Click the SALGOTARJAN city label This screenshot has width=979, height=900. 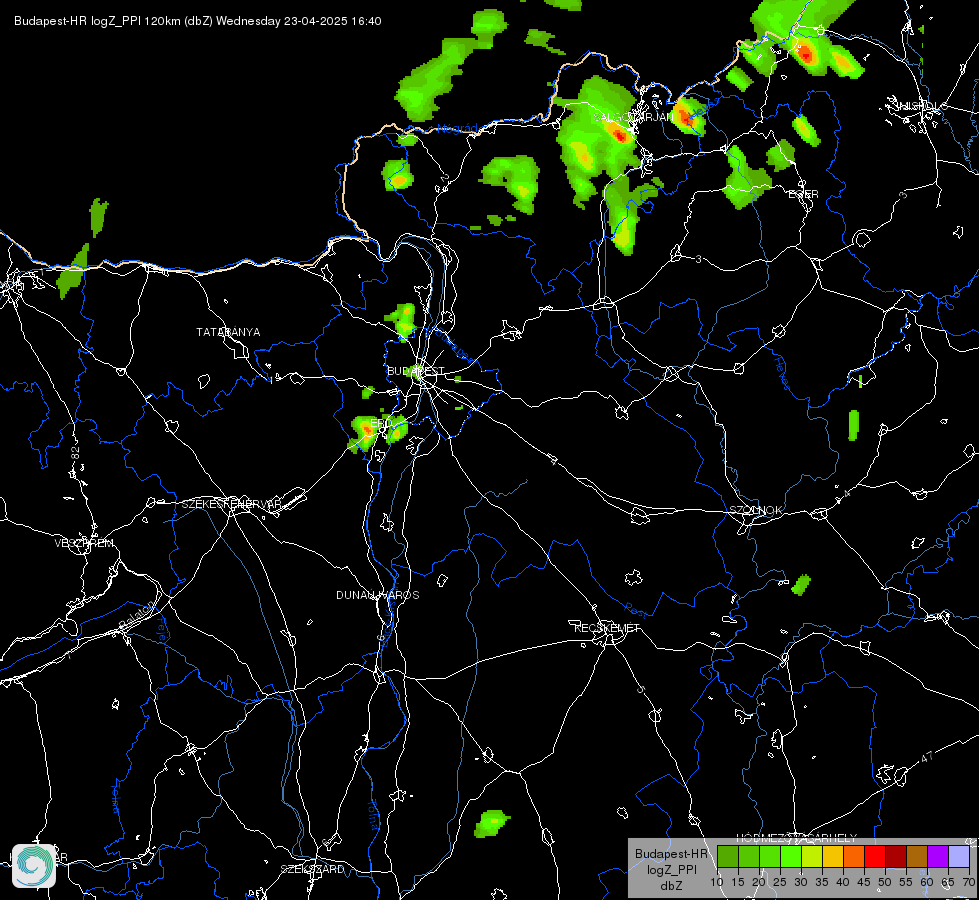(634, 117)
